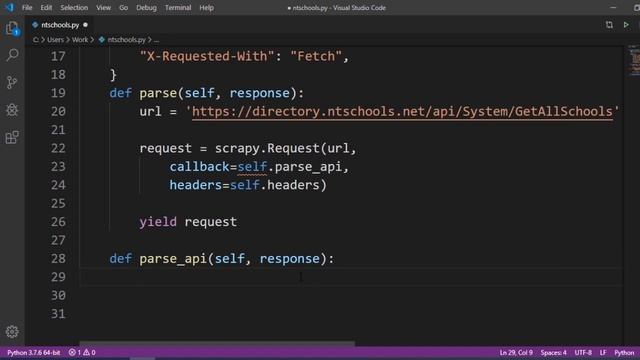The image size is (640, 360).
Task: Open the Selection menu
Action: [74, 8]
